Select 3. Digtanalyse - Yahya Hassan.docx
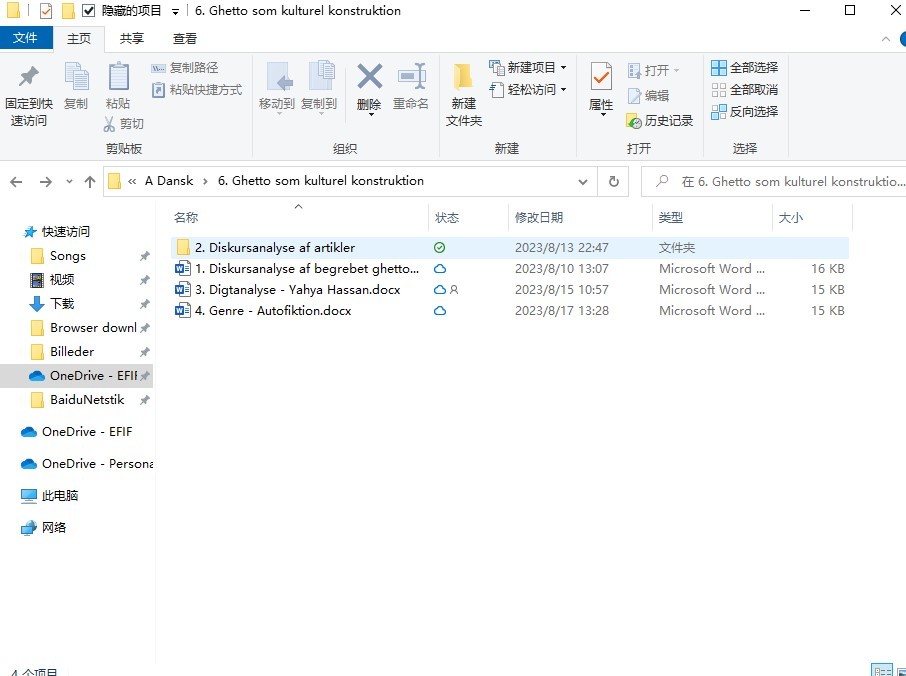Screen dimensions: 906x676 pyautogui.click(x=510, y=290)
